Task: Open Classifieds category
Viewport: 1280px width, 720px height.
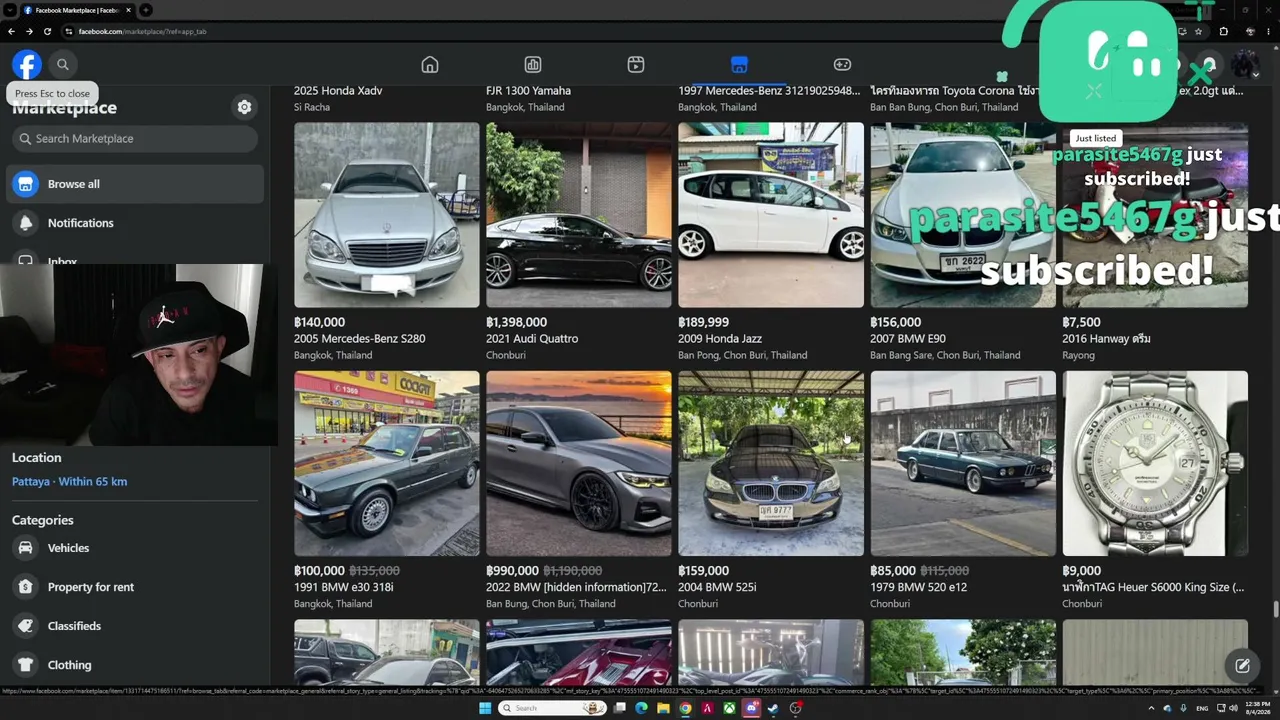Action: click(136, 626)
